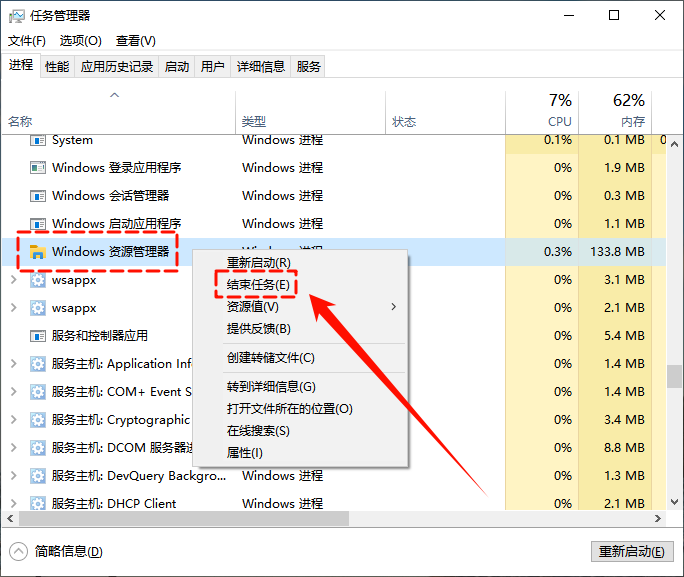Click the gear icon of 服务主机: DHCP Client
The height and width of the screenshot is (577, 684).
coord(38,503)
